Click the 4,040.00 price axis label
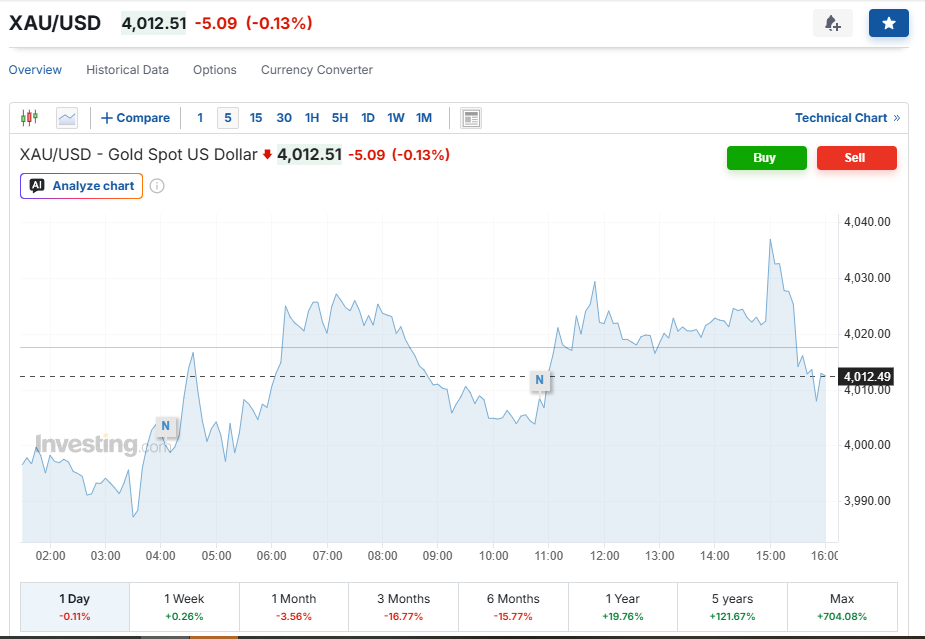925x639 pixels. [867, 222]
